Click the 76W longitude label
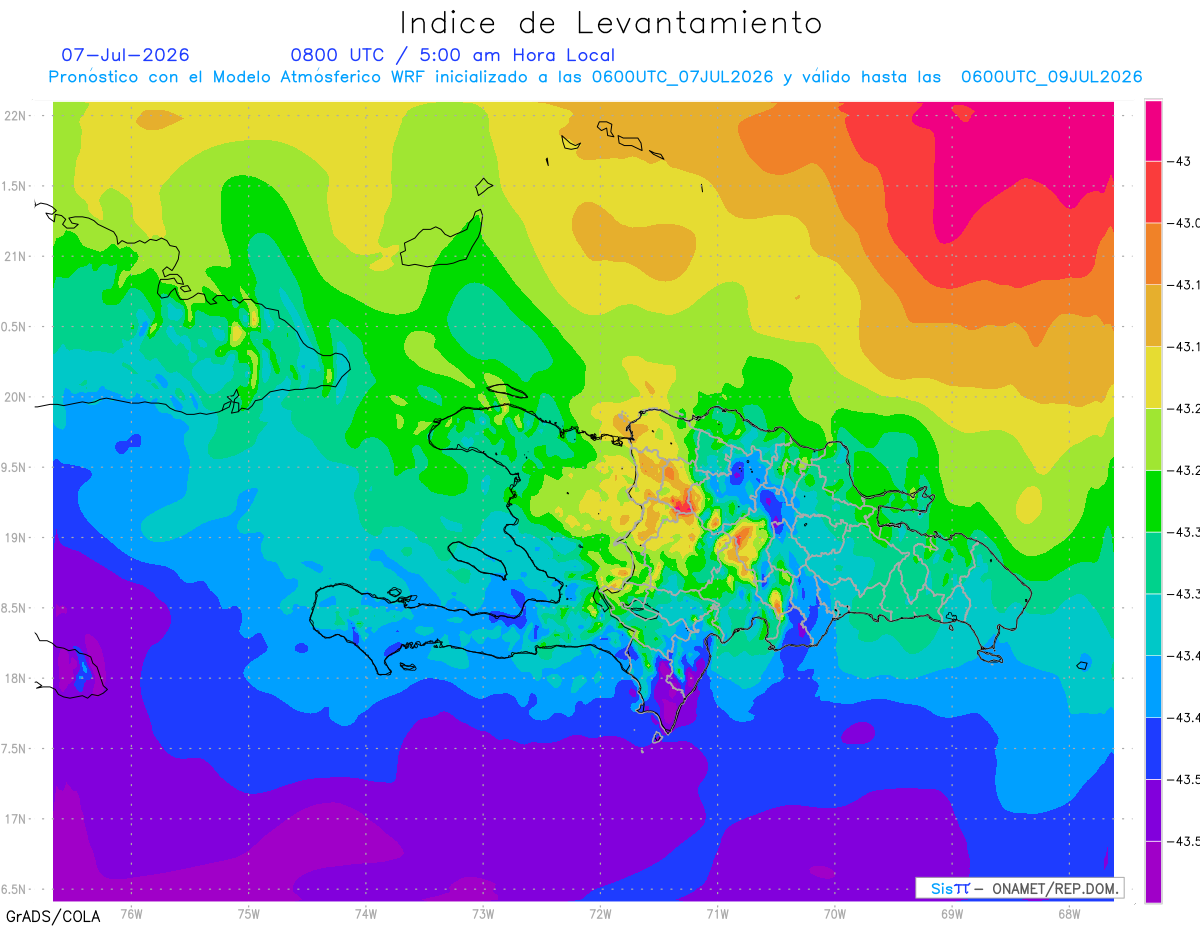The height and width of the screenshot is (927, 1200). tap(131, 913)
